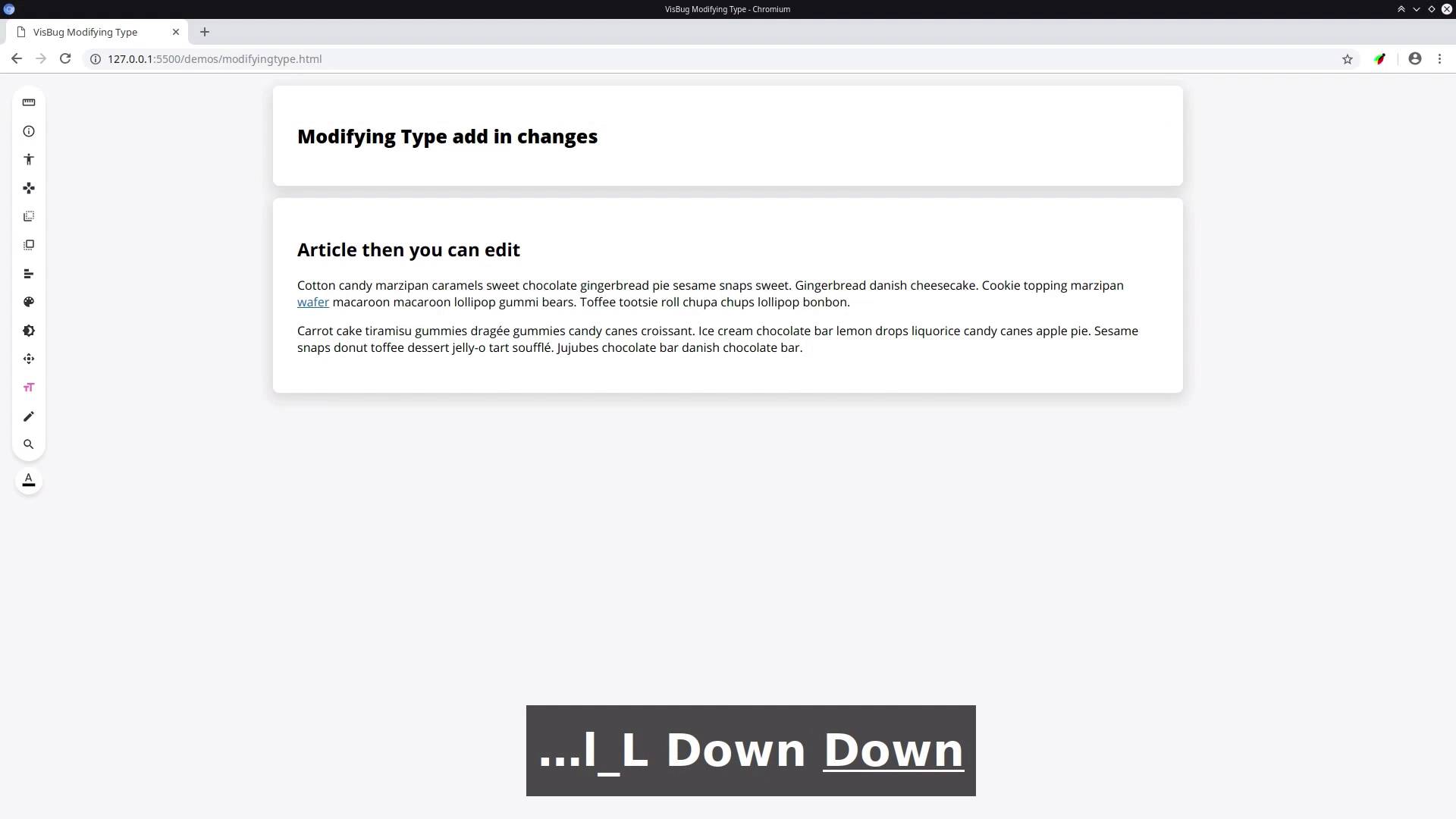Select the Margin tool icon
Viewport: 1456px width, 819px height.
[x=29, y=217]
